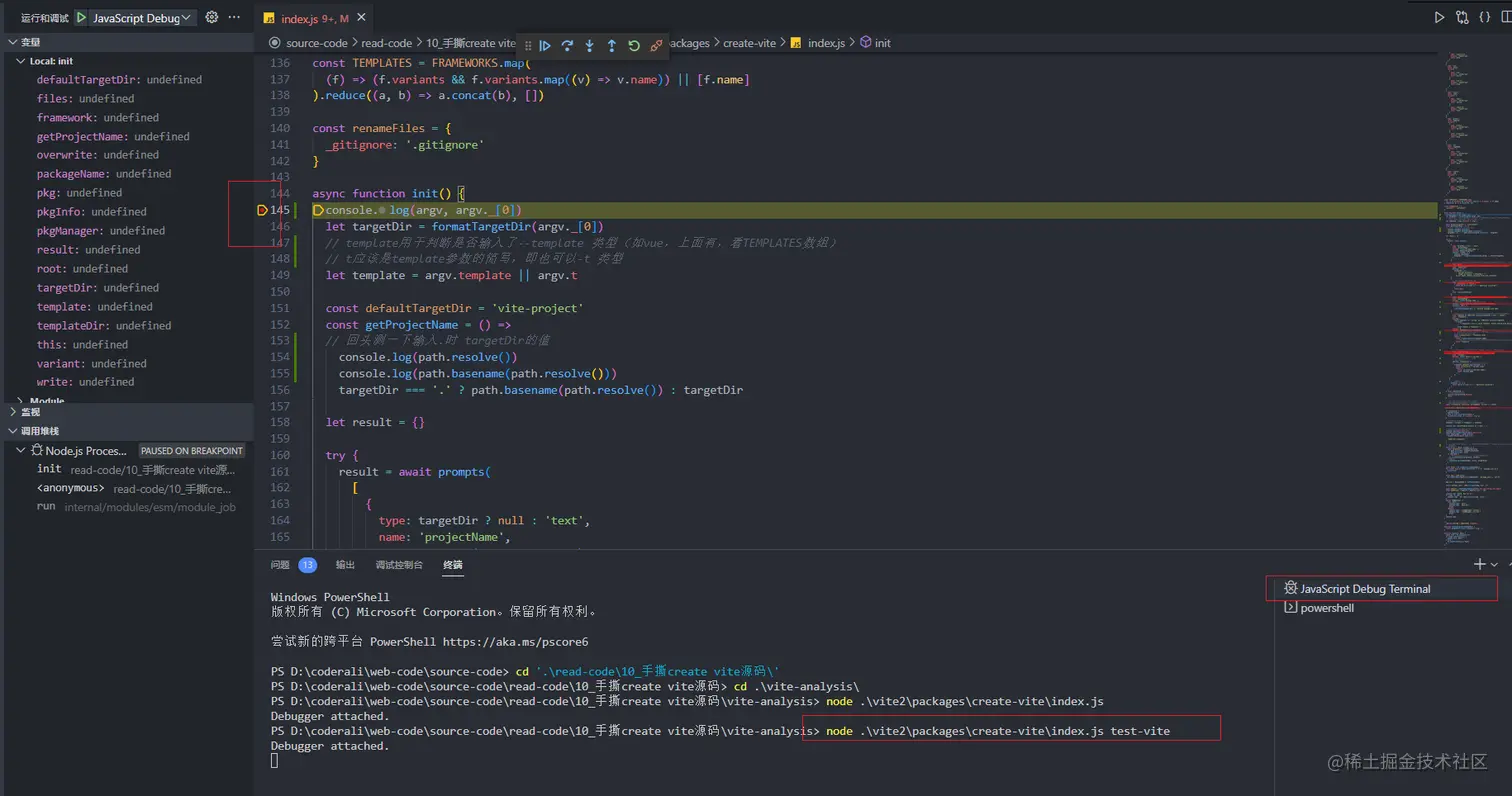Click the curly braces icon in editor title
1512x796 pixels.
tap(1484, 17)
